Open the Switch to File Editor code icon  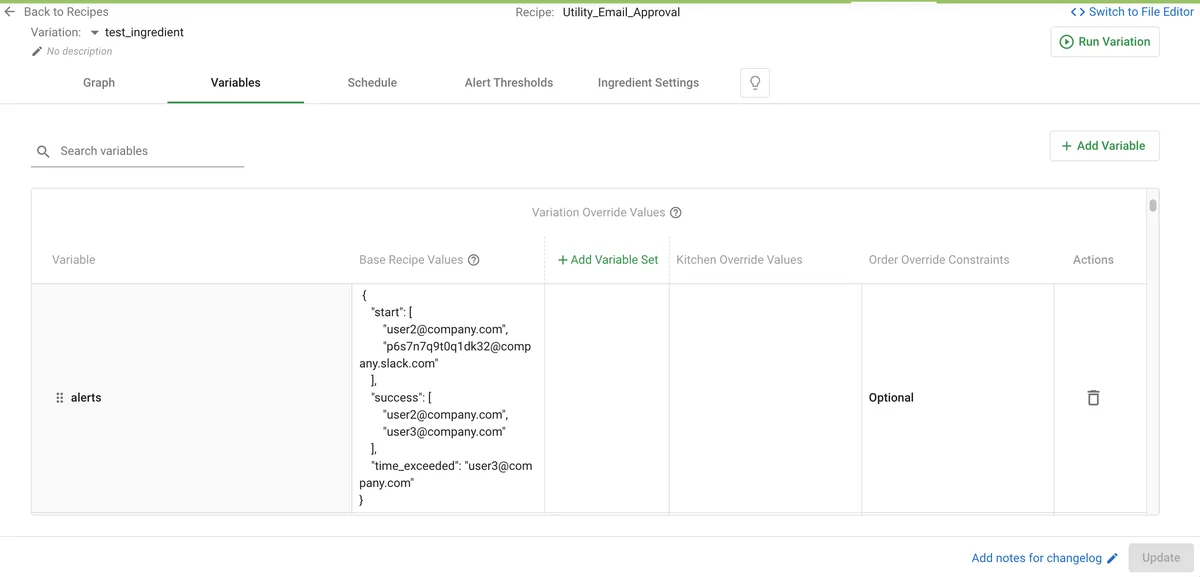(1079, 11)
